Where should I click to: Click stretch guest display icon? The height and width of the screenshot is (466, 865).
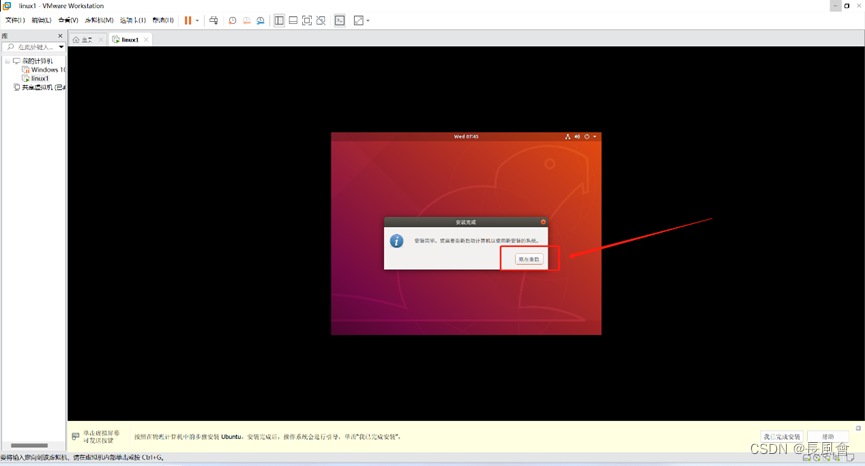tap(359, 20)
